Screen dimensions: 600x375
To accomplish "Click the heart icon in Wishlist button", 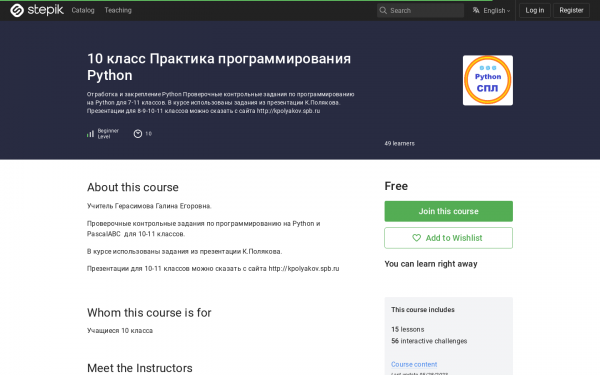I will coord(416,238).
